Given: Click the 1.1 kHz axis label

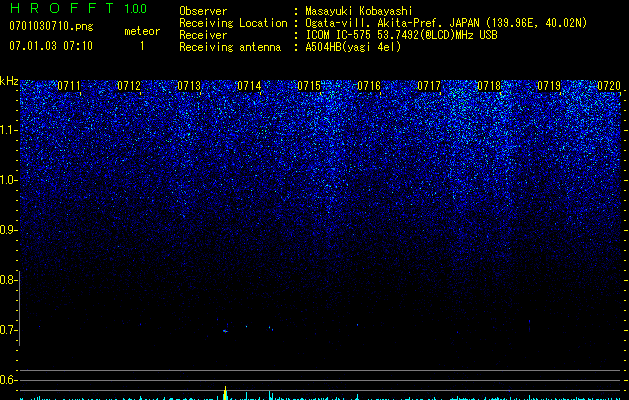Looking at the screenshot, I should [x=8, y=130].
